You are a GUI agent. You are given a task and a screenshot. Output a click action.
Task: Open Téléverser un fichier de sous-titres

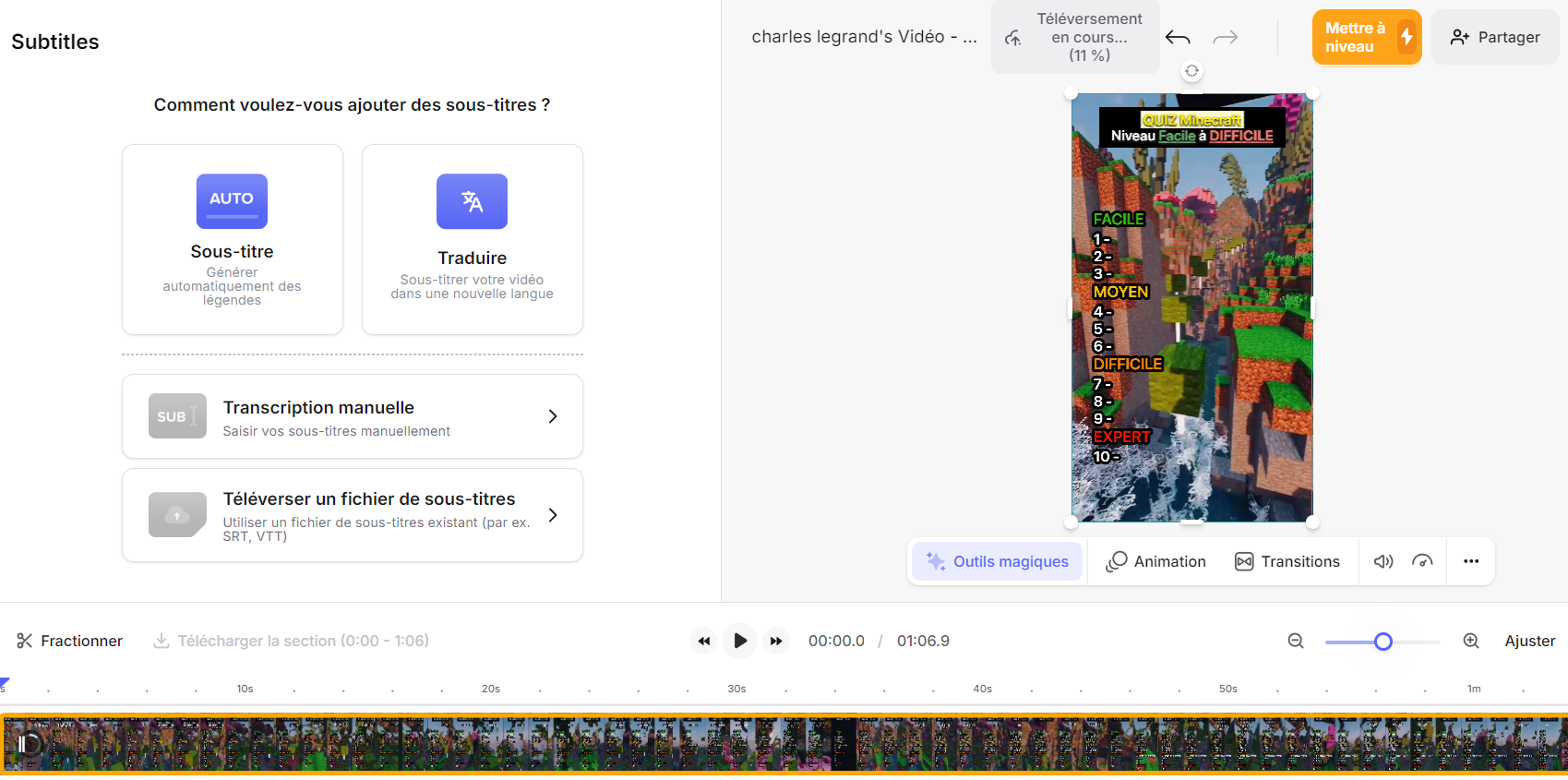click(352, 515)
